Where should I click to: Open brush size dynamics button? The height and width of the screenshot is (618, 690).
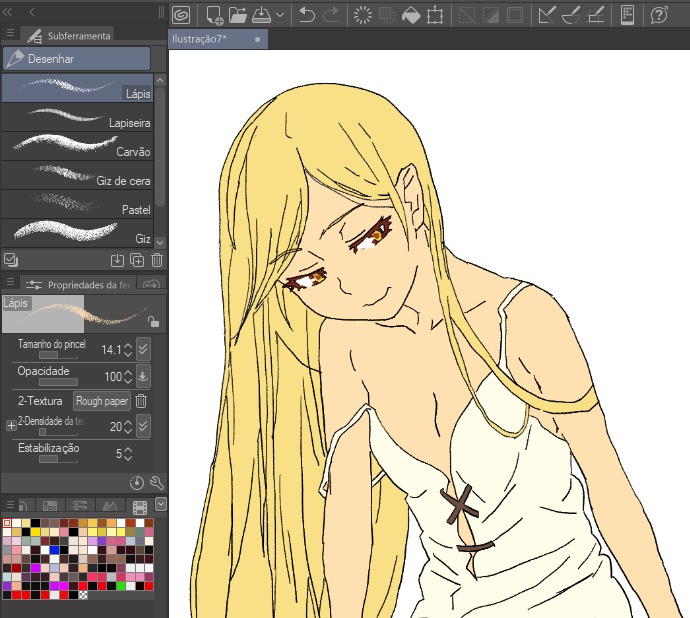[143, 349]
